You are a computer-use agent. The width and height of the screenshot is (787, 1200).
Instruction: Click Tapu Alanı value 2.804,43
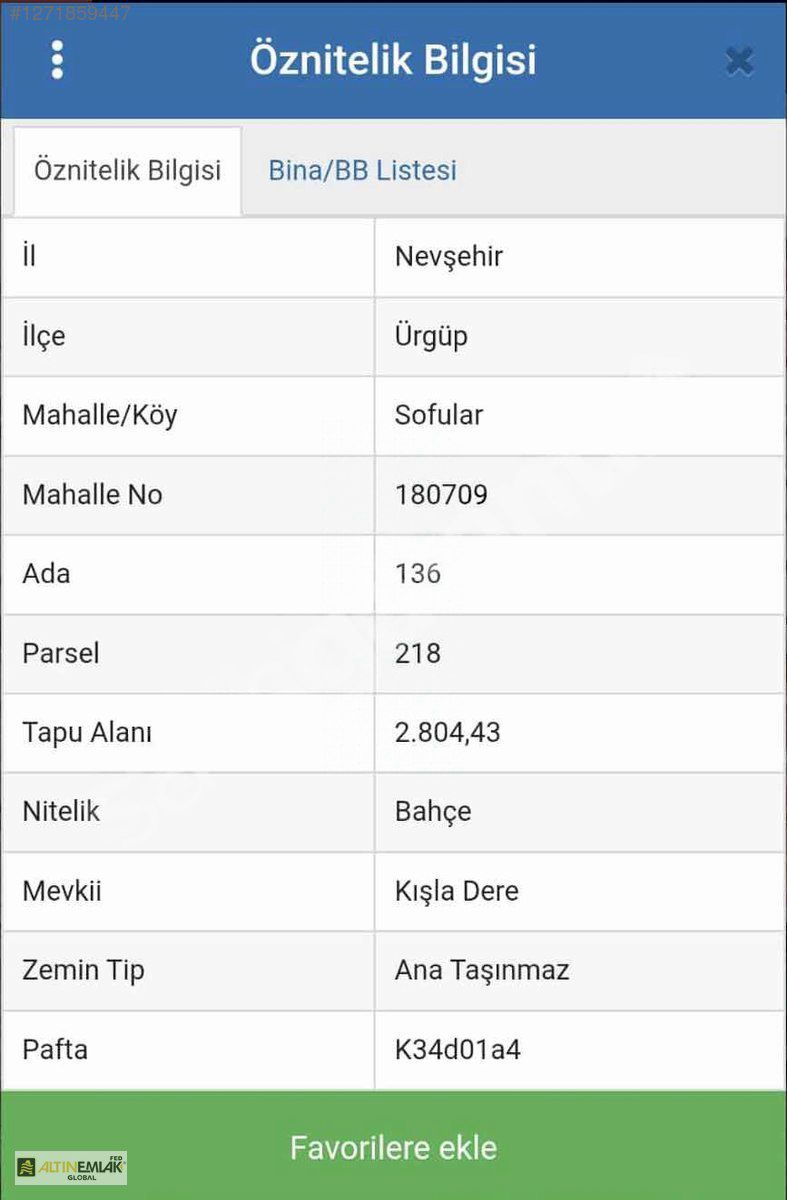click(x=447, y=732)
